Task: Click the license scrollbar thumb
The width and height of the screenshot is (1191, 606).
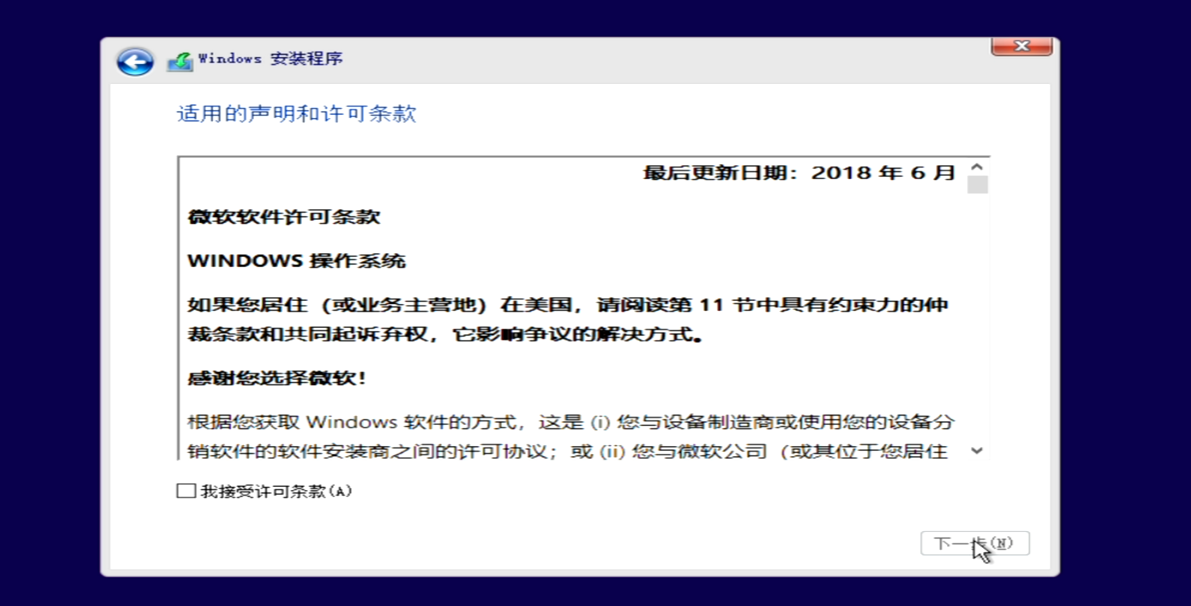Action: [977, 185]
